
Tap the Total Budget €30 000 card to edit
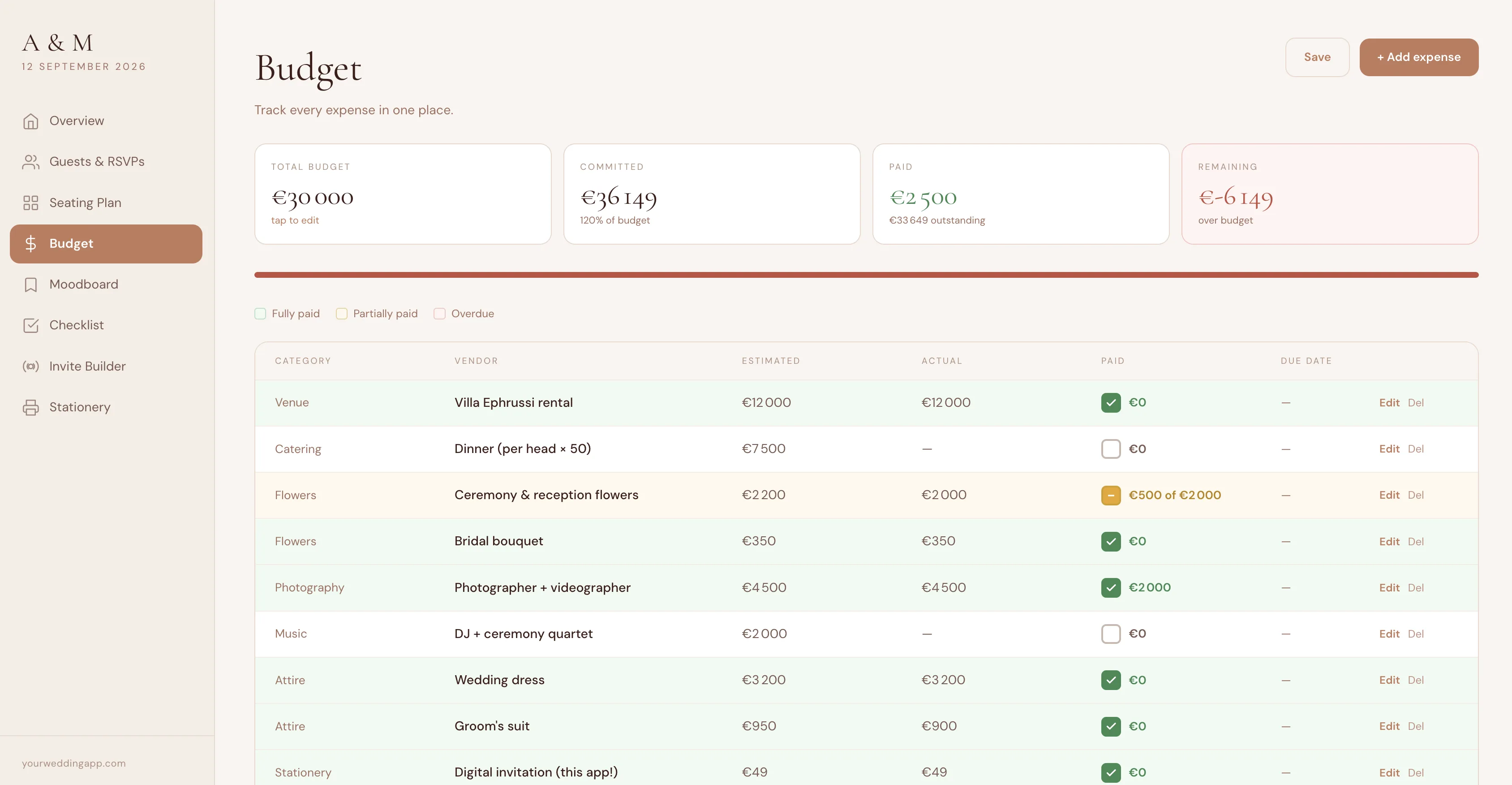click(403, 194)
